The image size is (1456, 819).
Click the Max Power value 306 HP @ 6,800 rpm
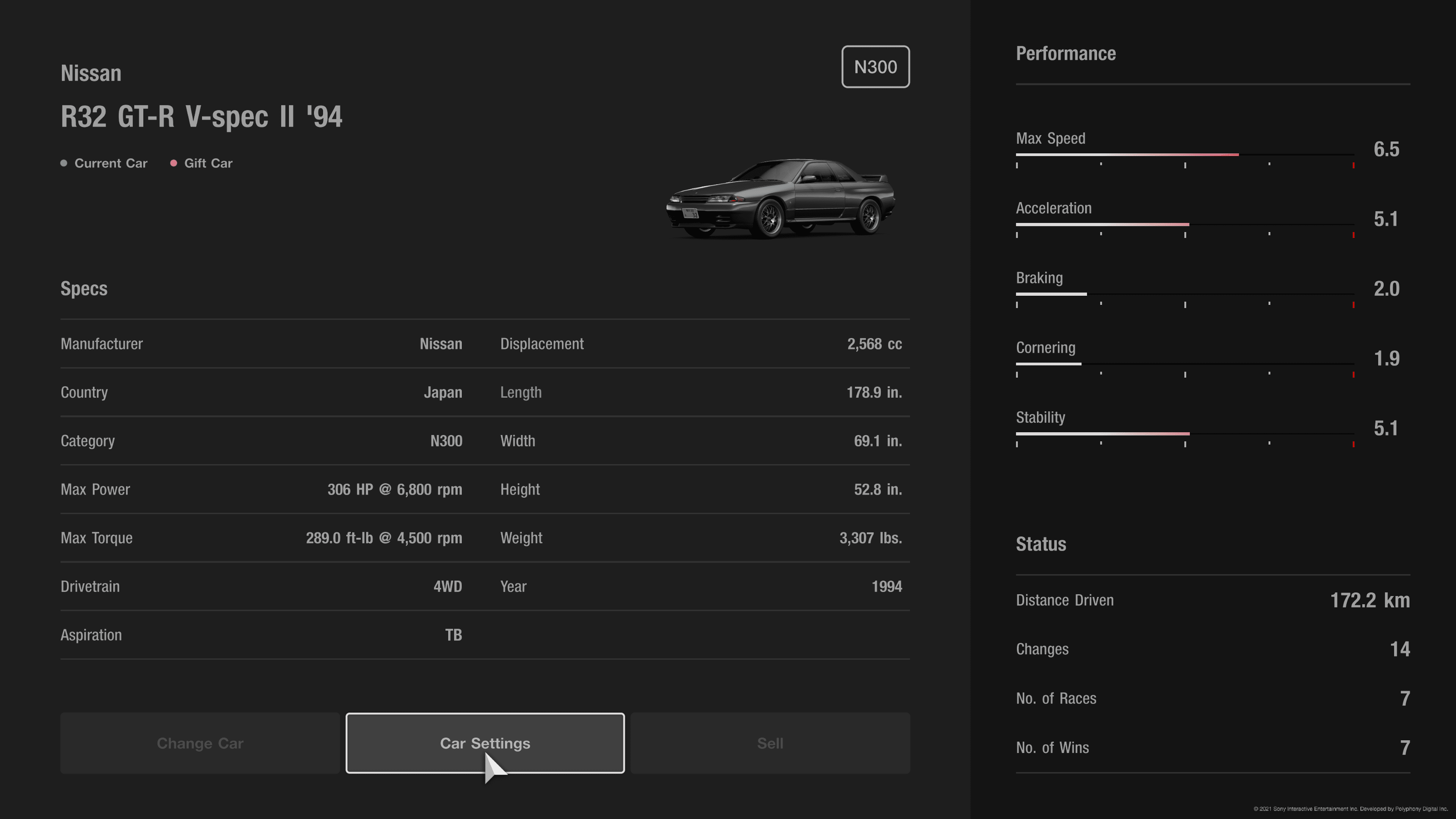(x=394, y=490)
